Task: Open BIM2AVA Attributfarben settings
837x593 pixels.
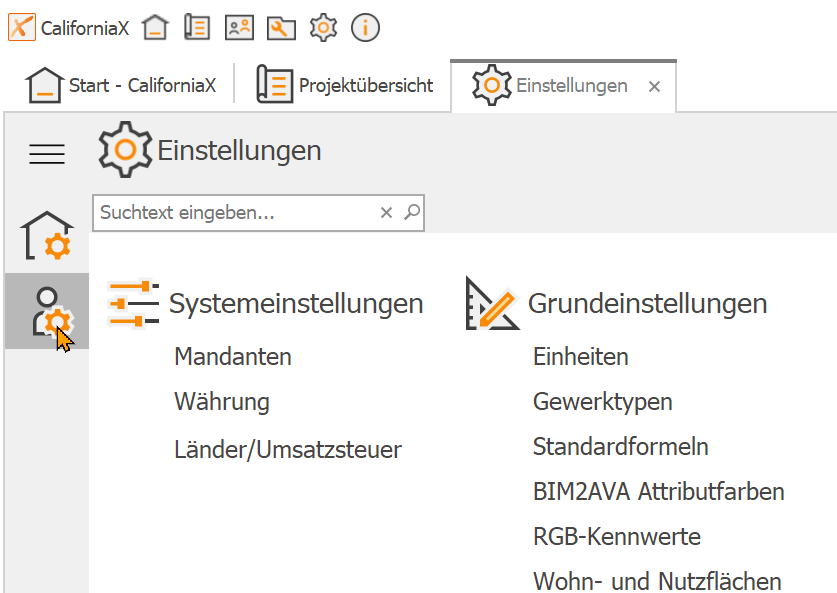Action: coord(659,491)
